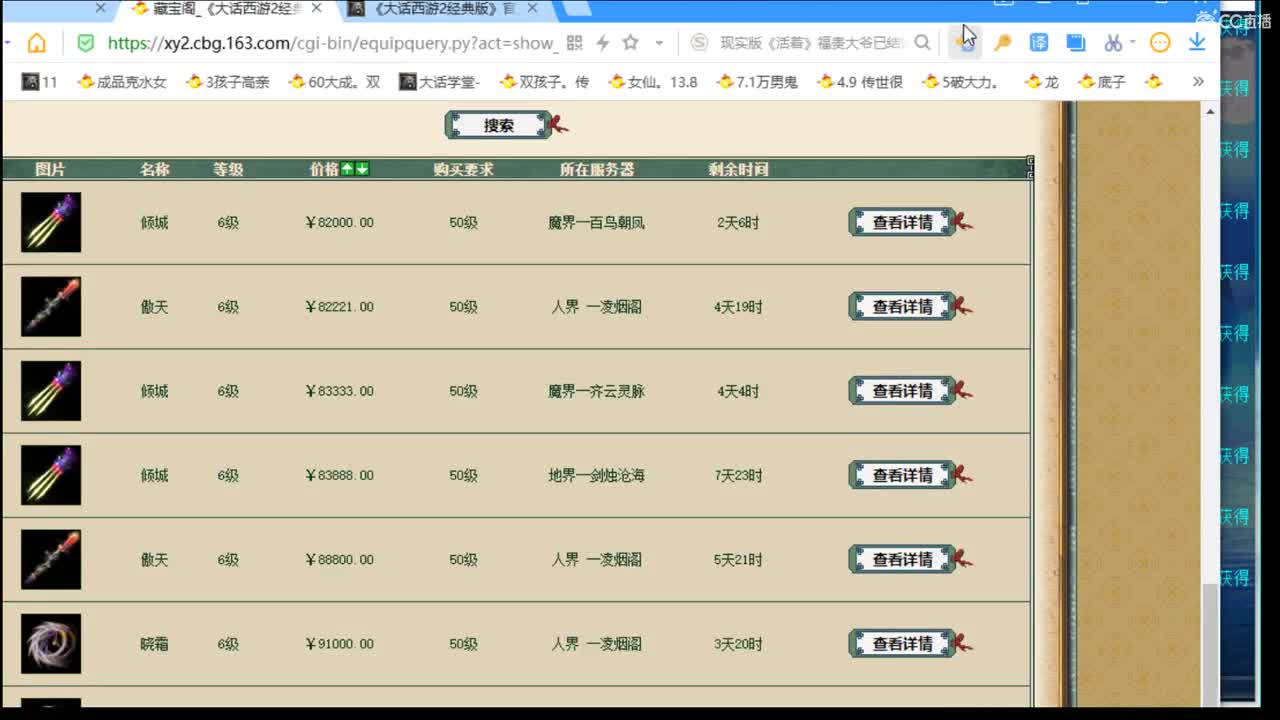Click the 搜索 search button
Viewport: 1280px width, 720px height.
click(498, 125)
